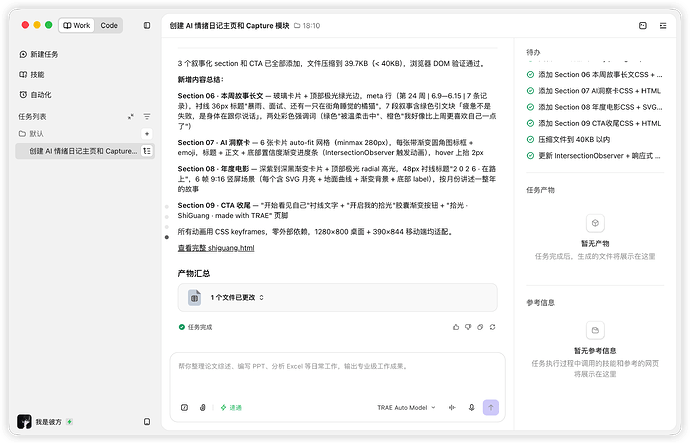Click the empty artifacts box icon above 暂无产物
Viewport: 690px width, 443px height.
[x=595, y=223]
